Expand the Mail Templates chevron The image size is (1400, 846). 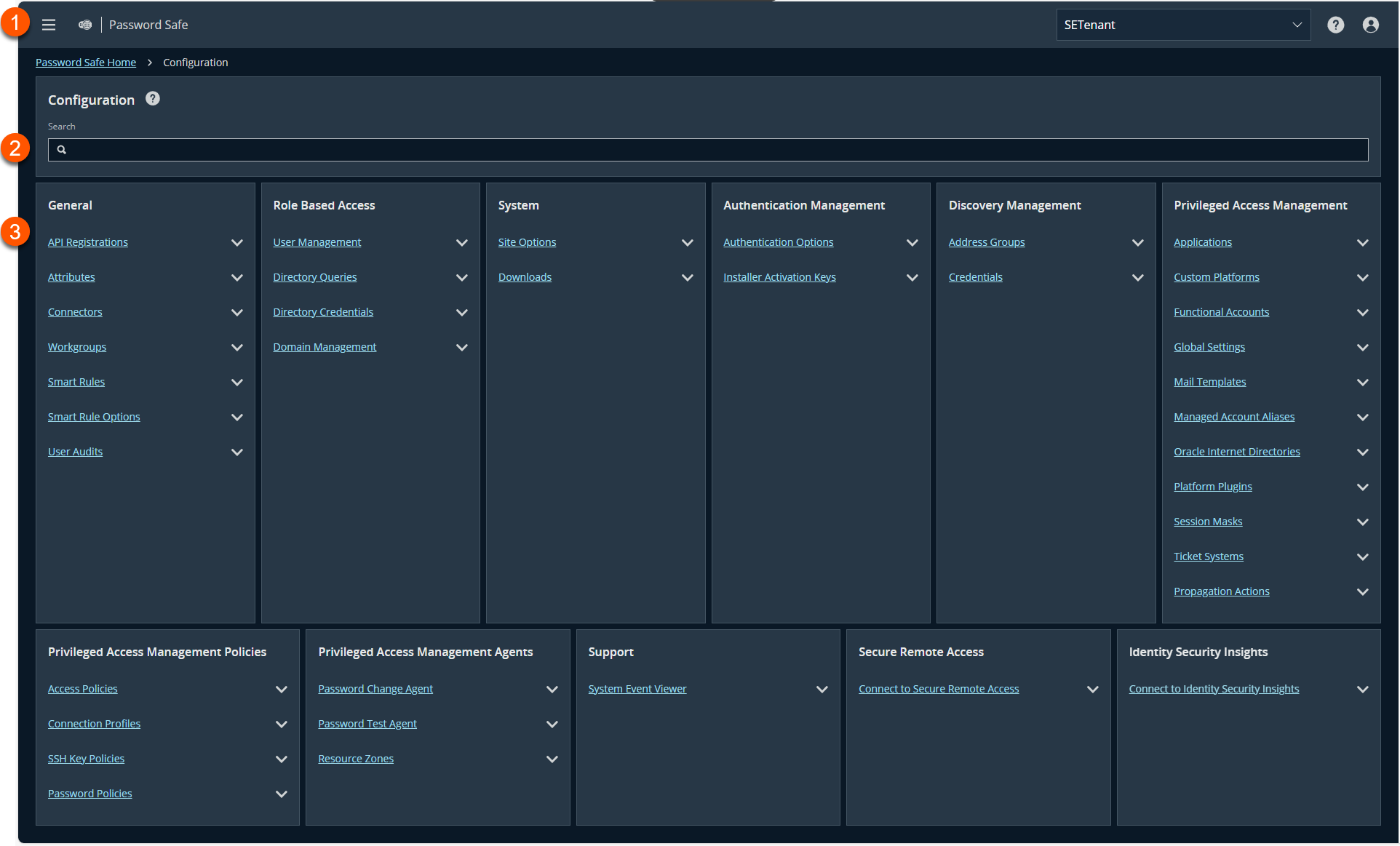[1362, 382]
